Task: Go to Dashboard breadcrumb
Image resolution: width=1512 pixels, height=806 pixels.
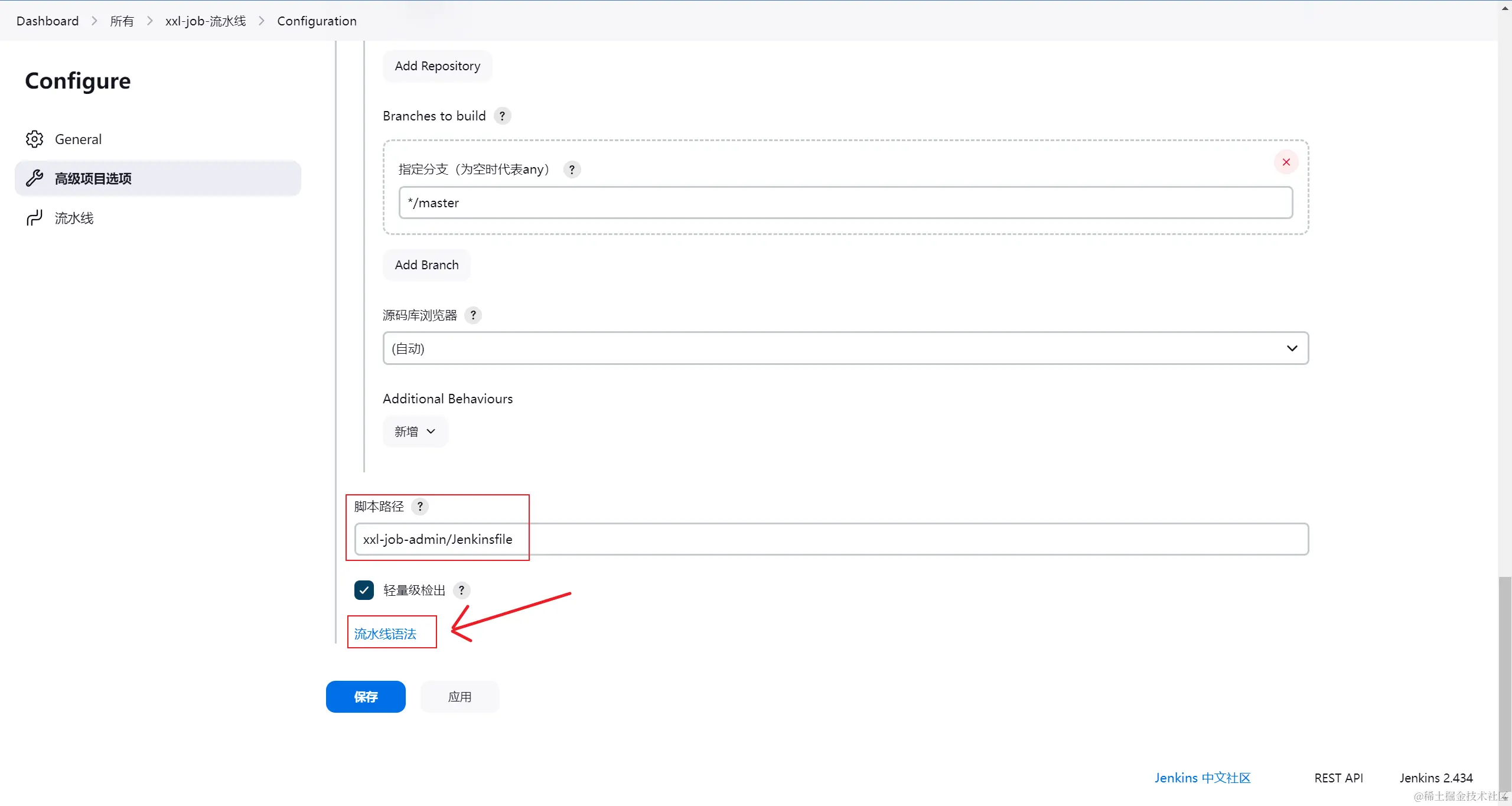Action: [47, 21]
